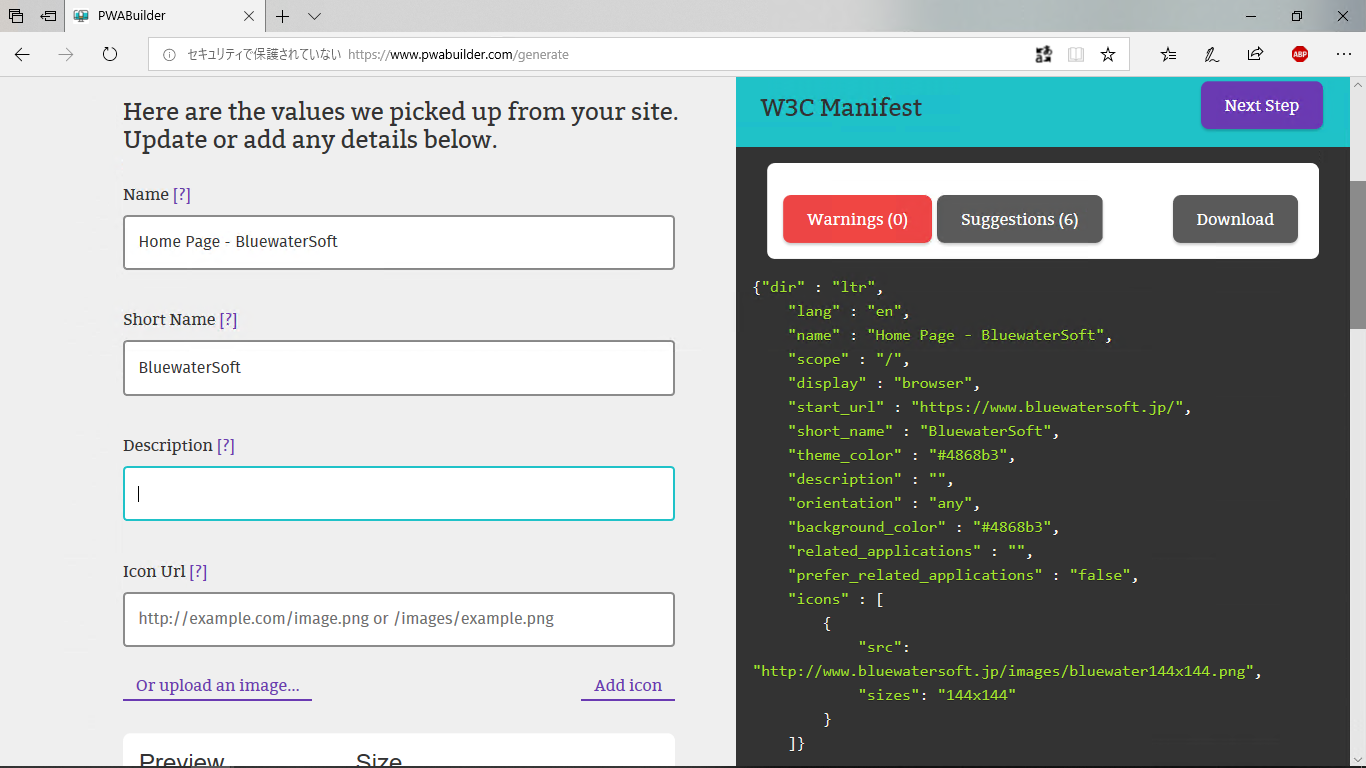This screenshot has height=768, width=1366.
Task: Click the add notes pen icon
Action: click(1212, 55)
